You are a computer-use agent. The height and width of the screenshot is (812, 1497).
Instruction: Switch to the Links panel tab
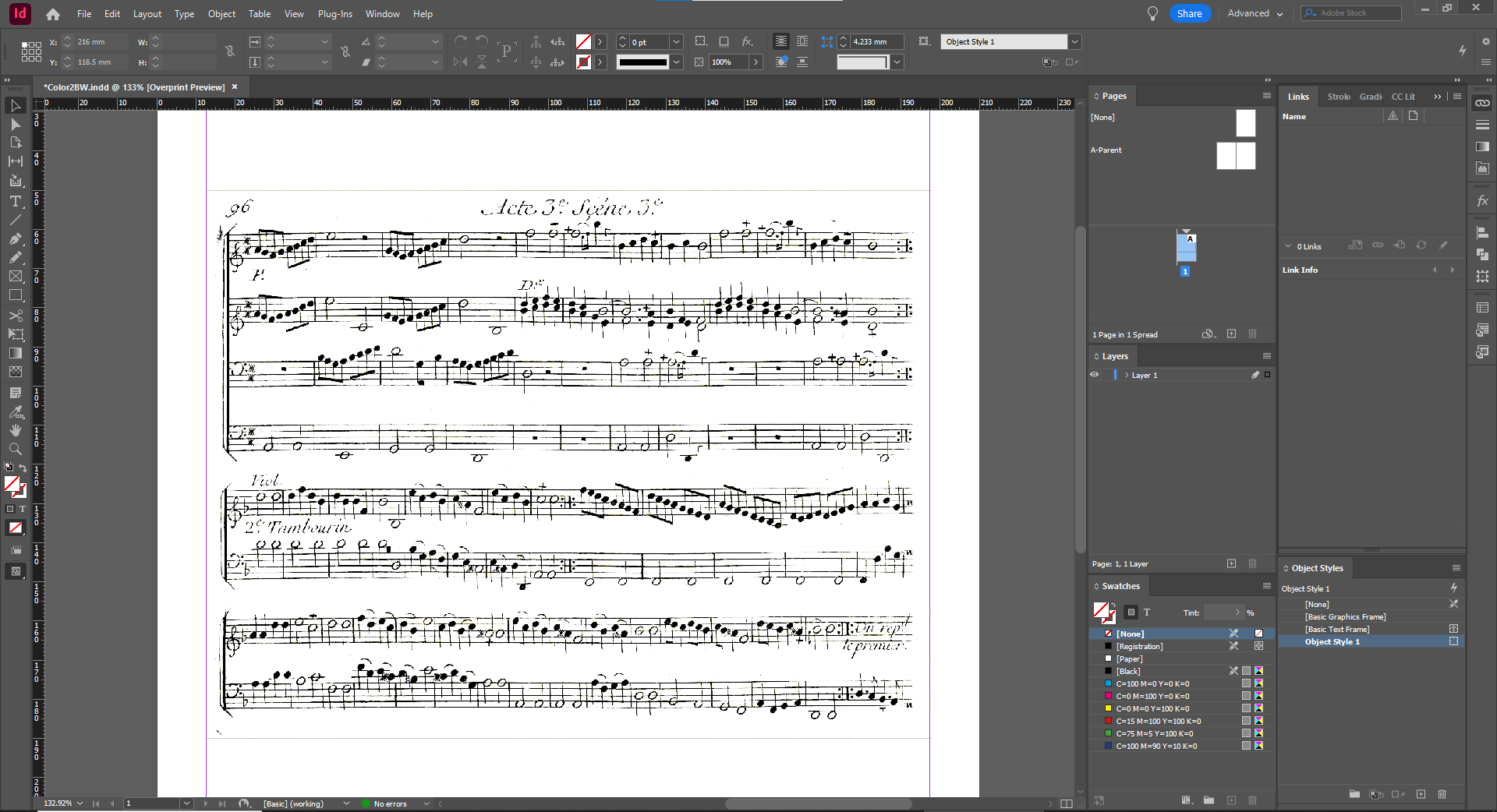(x=1297, y=96)
